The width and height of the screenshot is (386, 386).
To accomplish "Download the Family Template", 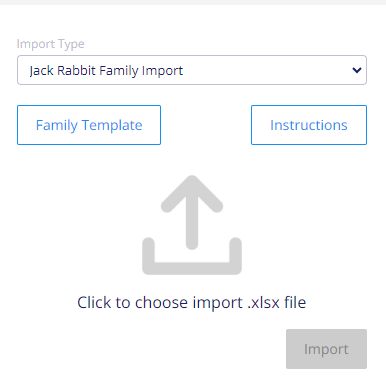I will 89,125.
